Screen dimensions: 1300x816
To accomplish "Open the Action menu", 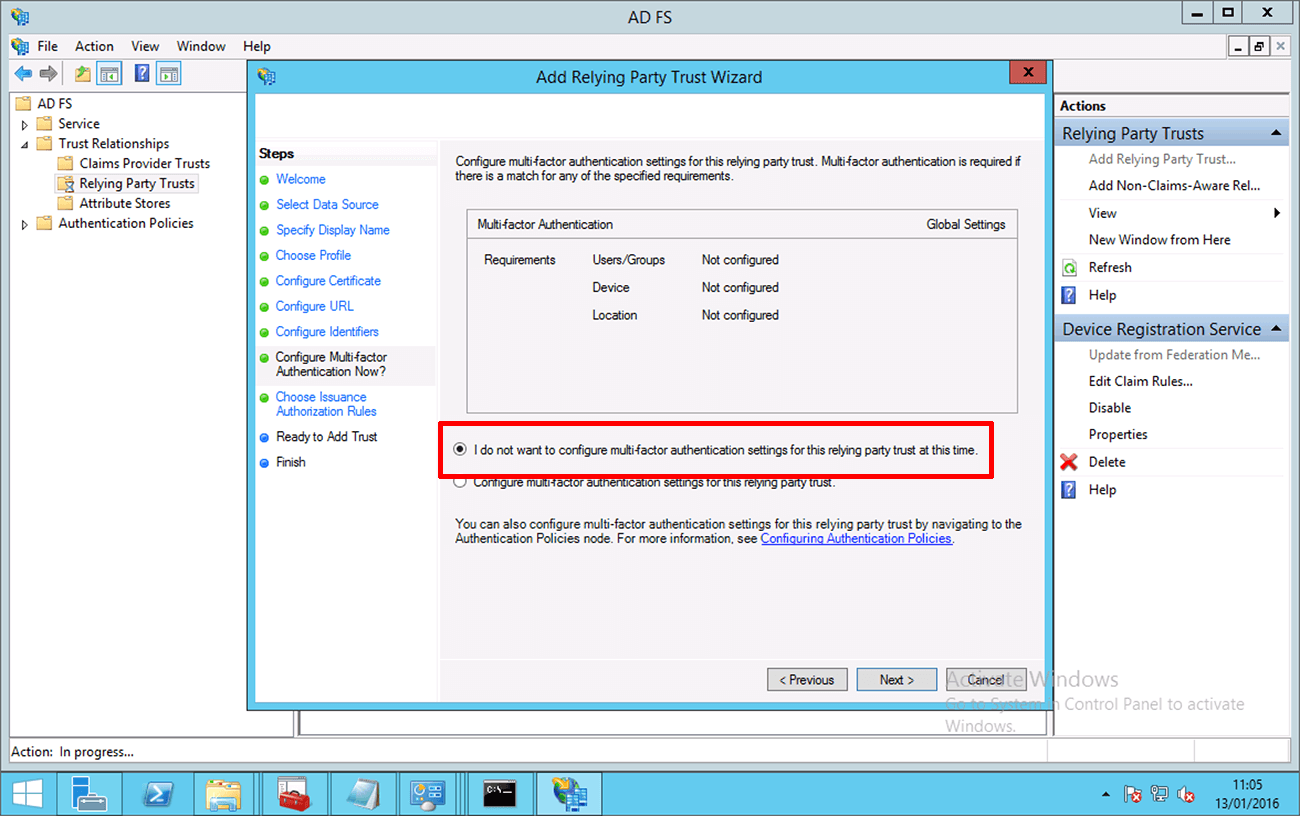I will point(94,46).
